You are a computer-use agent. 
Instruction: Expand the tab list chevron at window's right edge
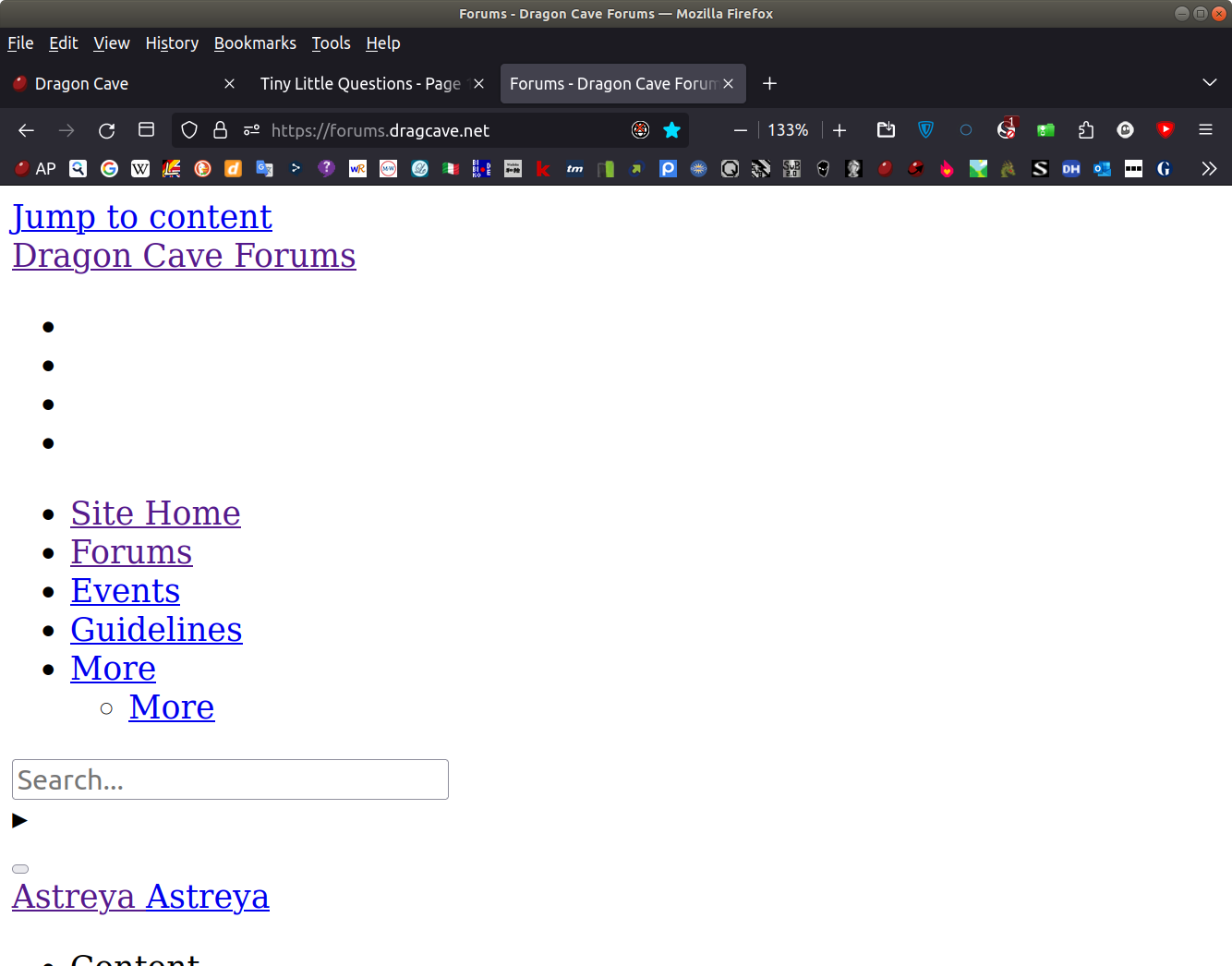[x=1210, y=82]
